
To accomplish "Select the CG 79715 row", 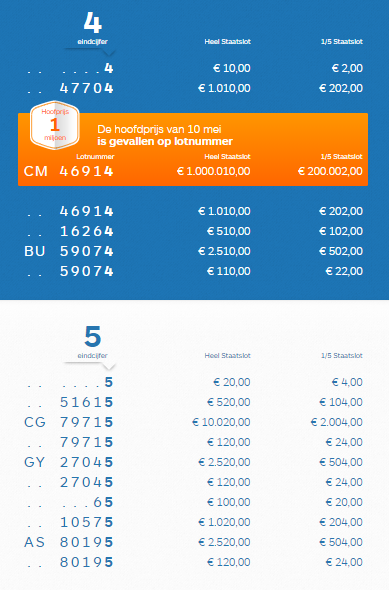I will [193, 422].
